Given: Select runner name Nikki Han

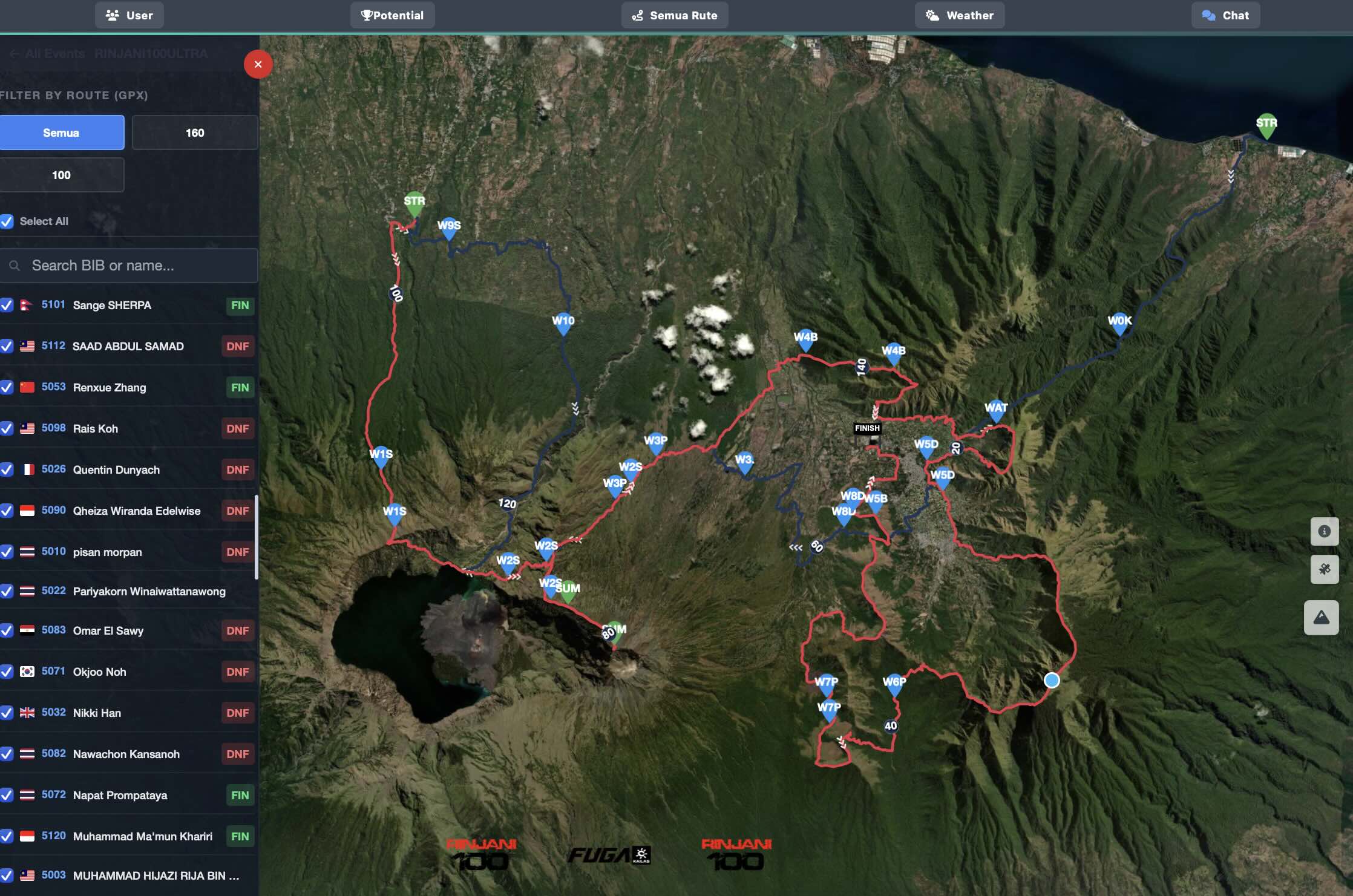Looking at the screenshot, I should 97,713.
